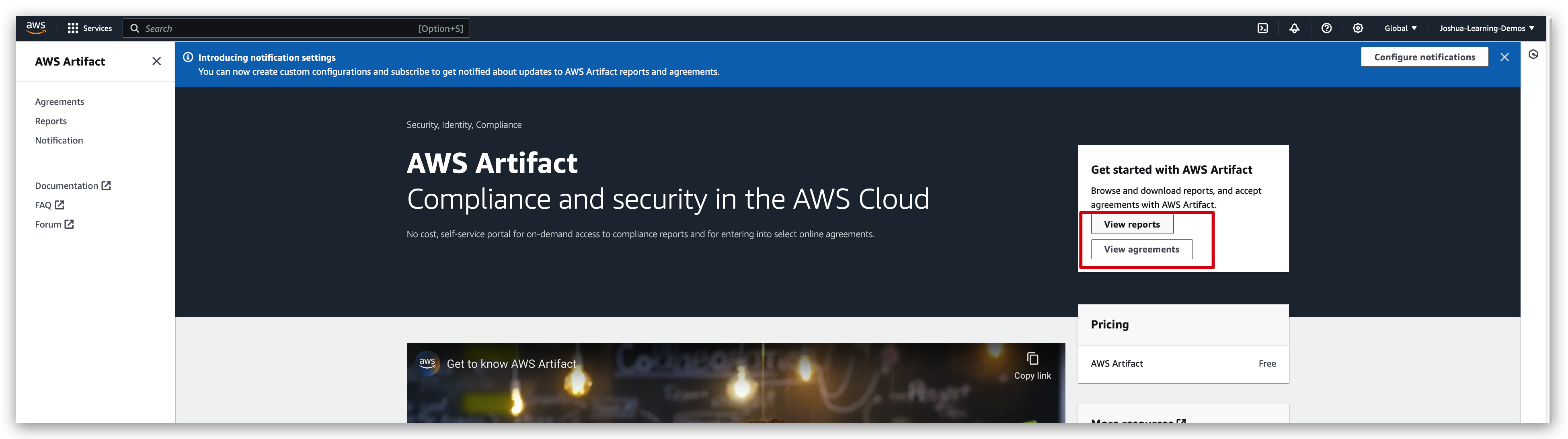
Task: Expand the Global region dropdown
Action: click(x=1400, y=28)
